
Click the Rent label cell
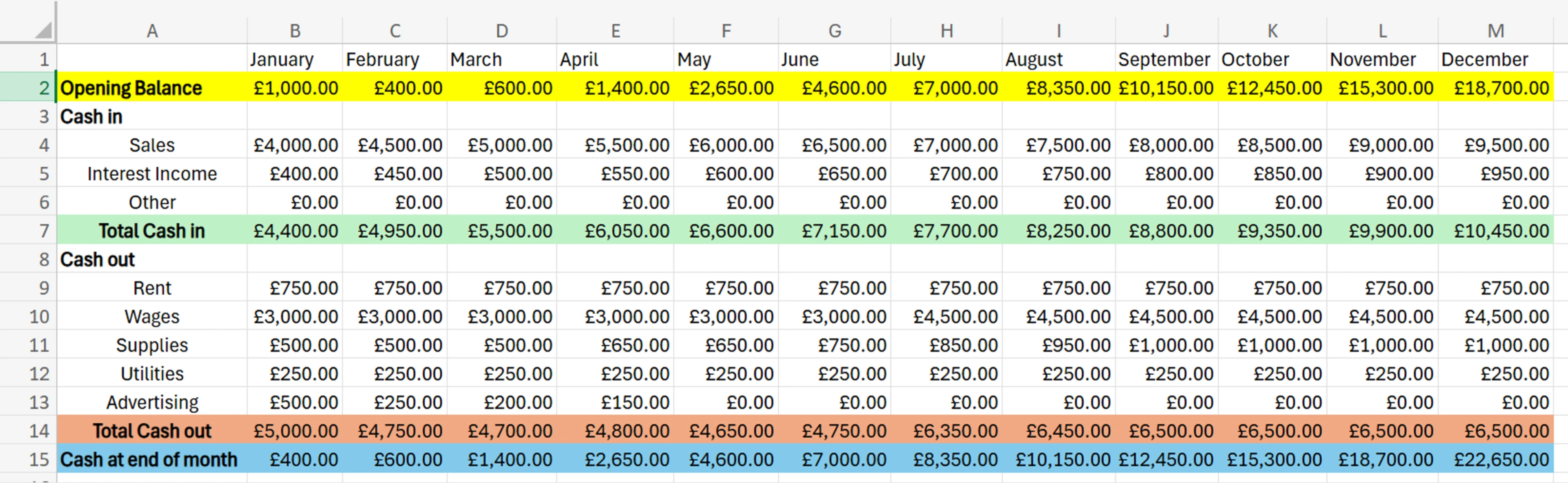(151, 288)
